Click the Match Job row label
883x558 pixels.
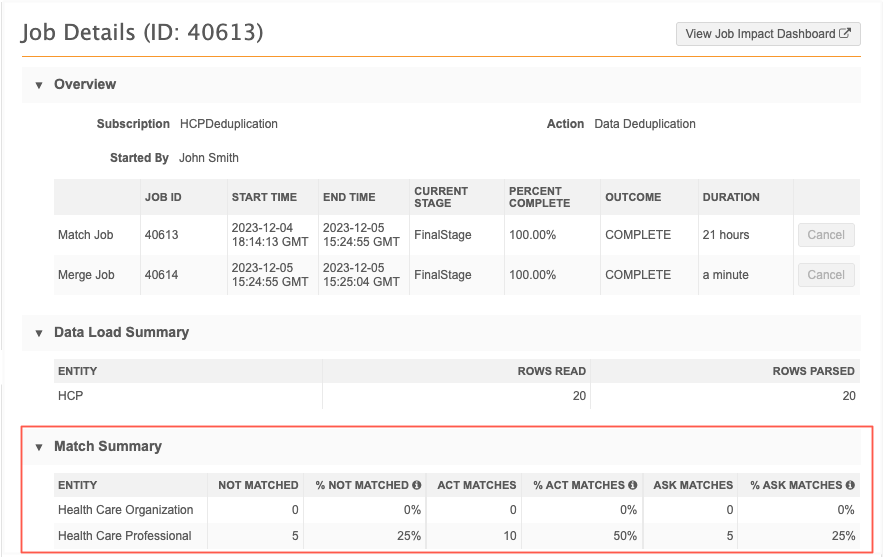tap(85, 235)
